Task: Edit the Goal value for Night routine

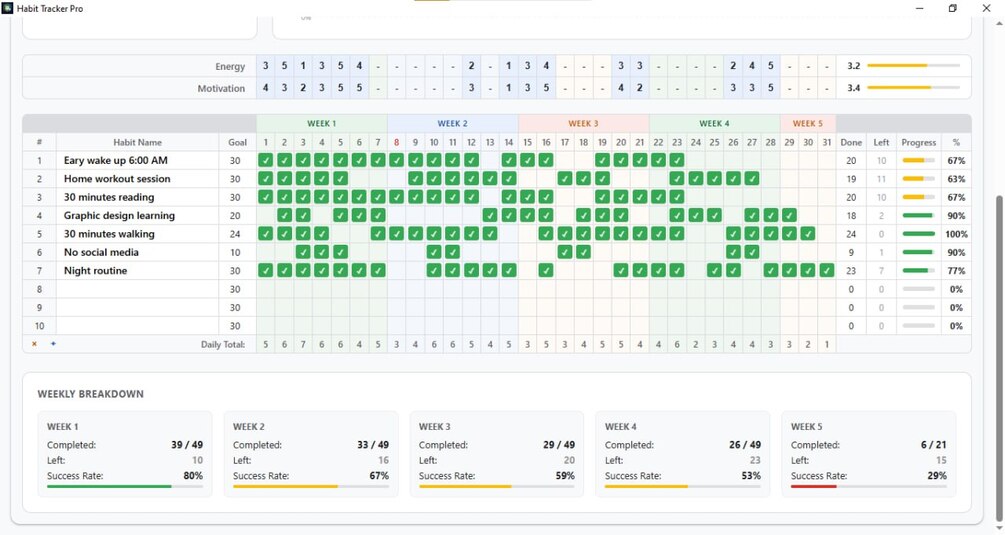Action: click(235, 271)
